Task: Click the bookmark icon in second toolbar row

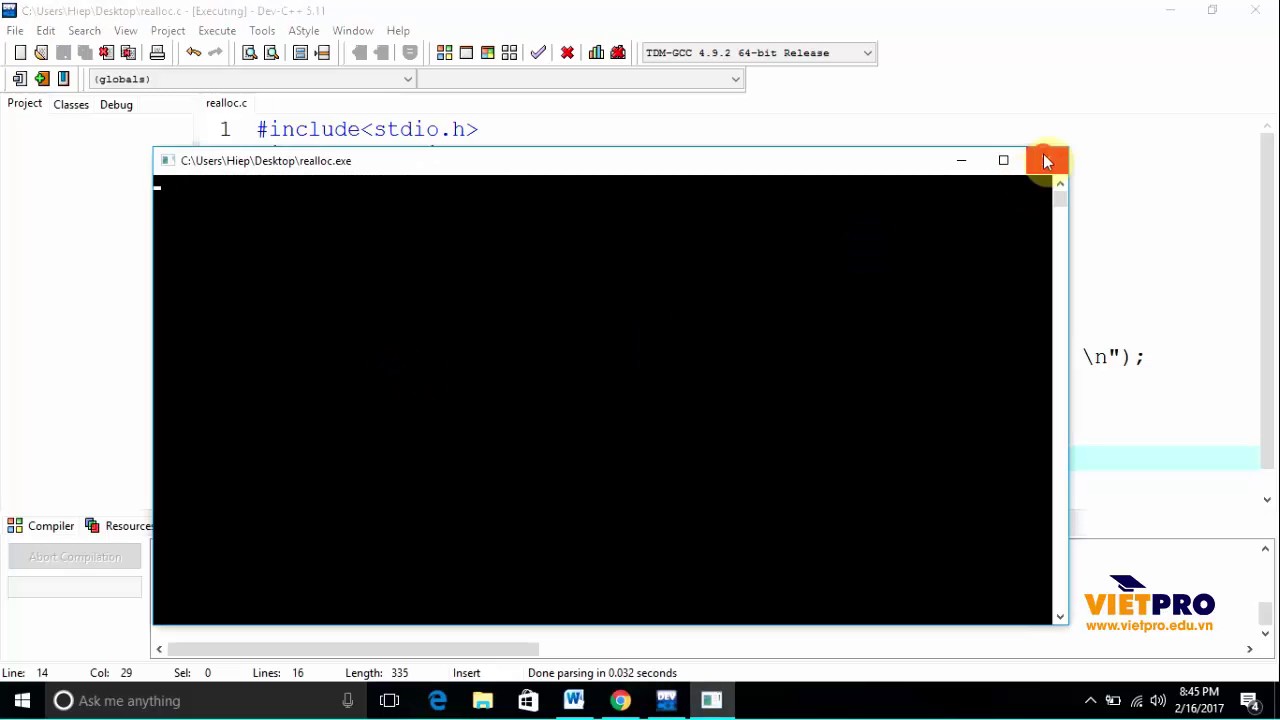Action: pos(63,79)
